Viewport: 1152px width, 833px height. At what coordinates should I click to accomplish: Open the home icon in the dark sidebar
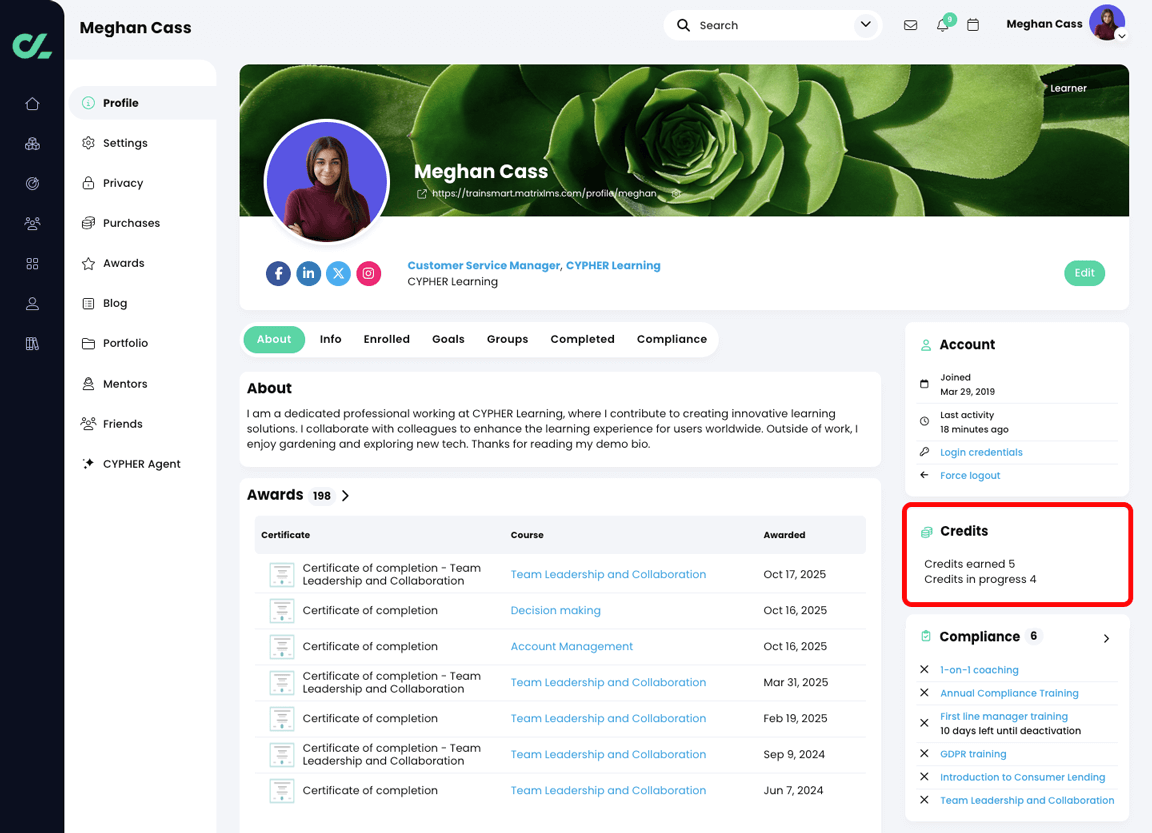pyautogui.click(x=32, y=103)
